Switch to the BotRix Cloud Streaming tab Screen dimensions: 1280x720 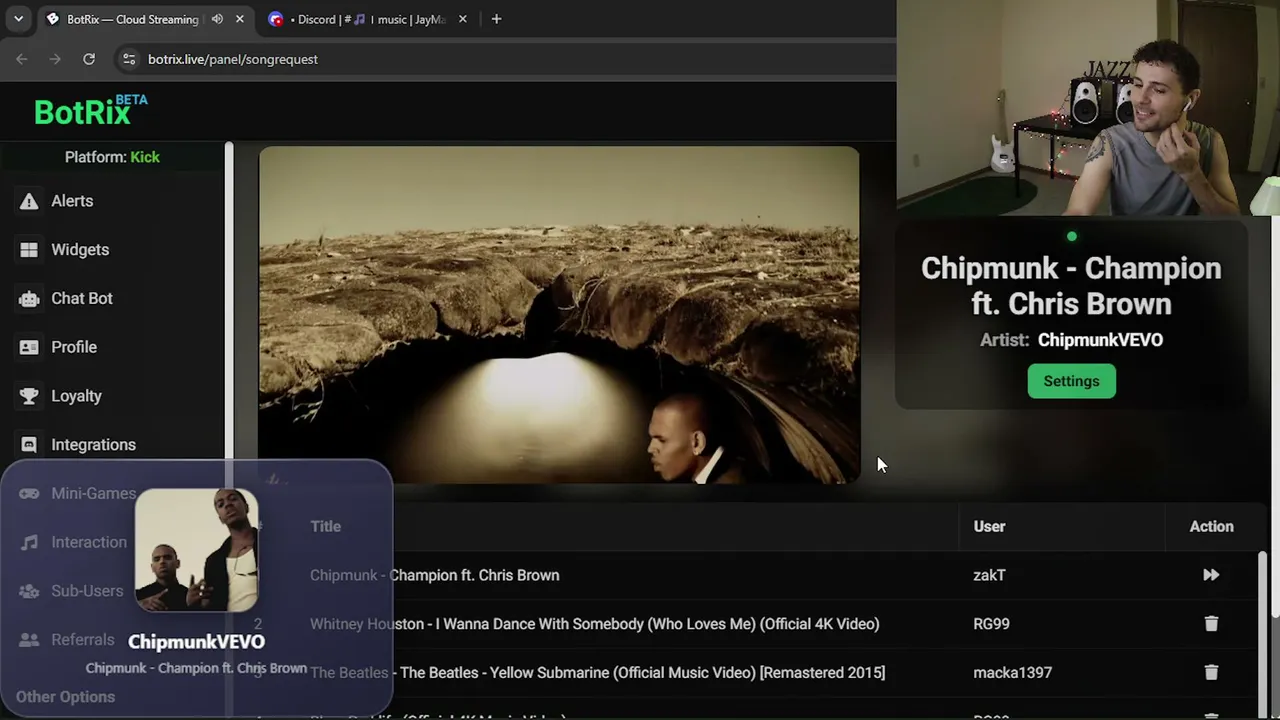(133, 19)
